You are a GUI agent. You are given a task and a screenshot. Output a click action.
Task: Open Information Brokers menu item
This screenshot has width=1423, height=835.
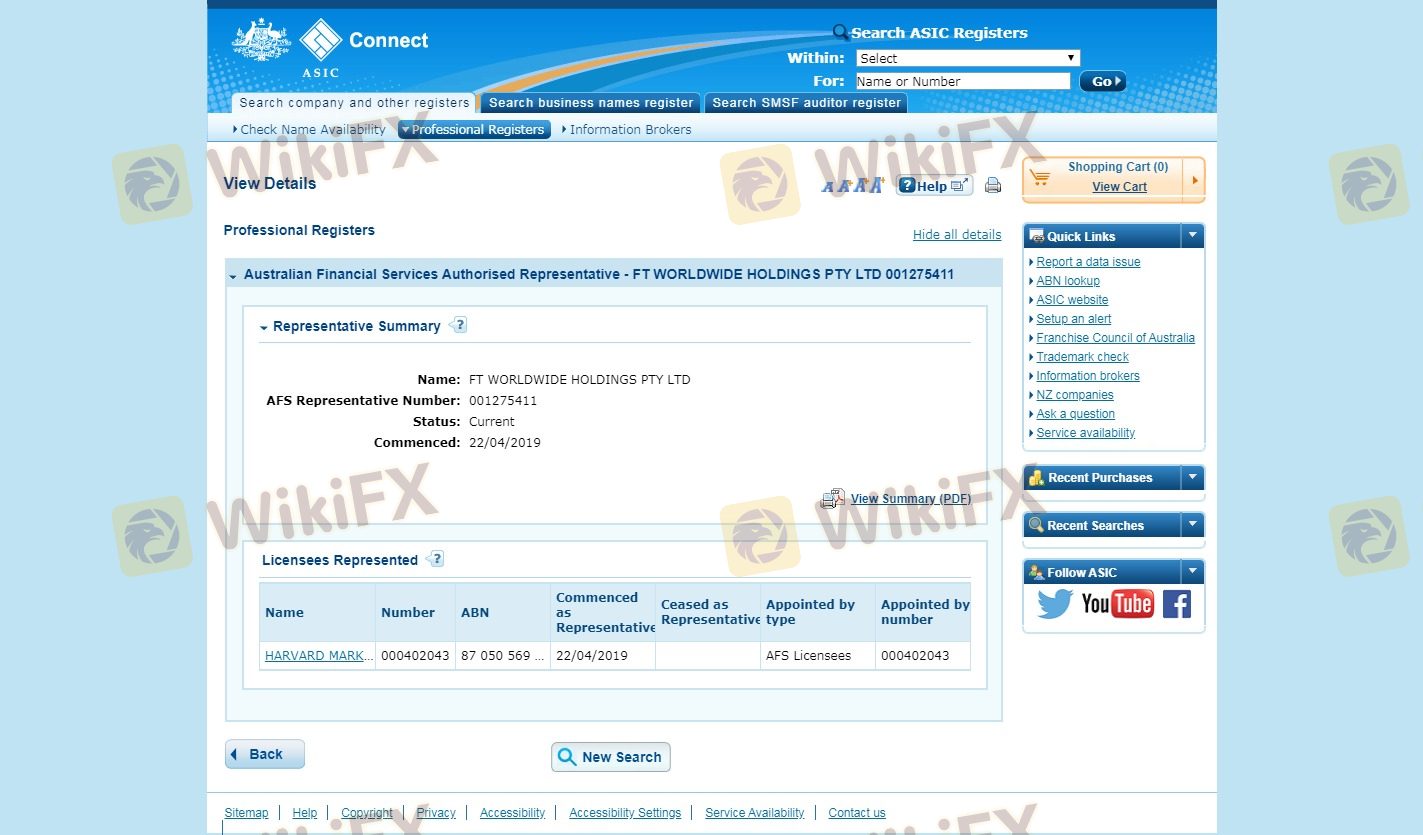(629, 130)
